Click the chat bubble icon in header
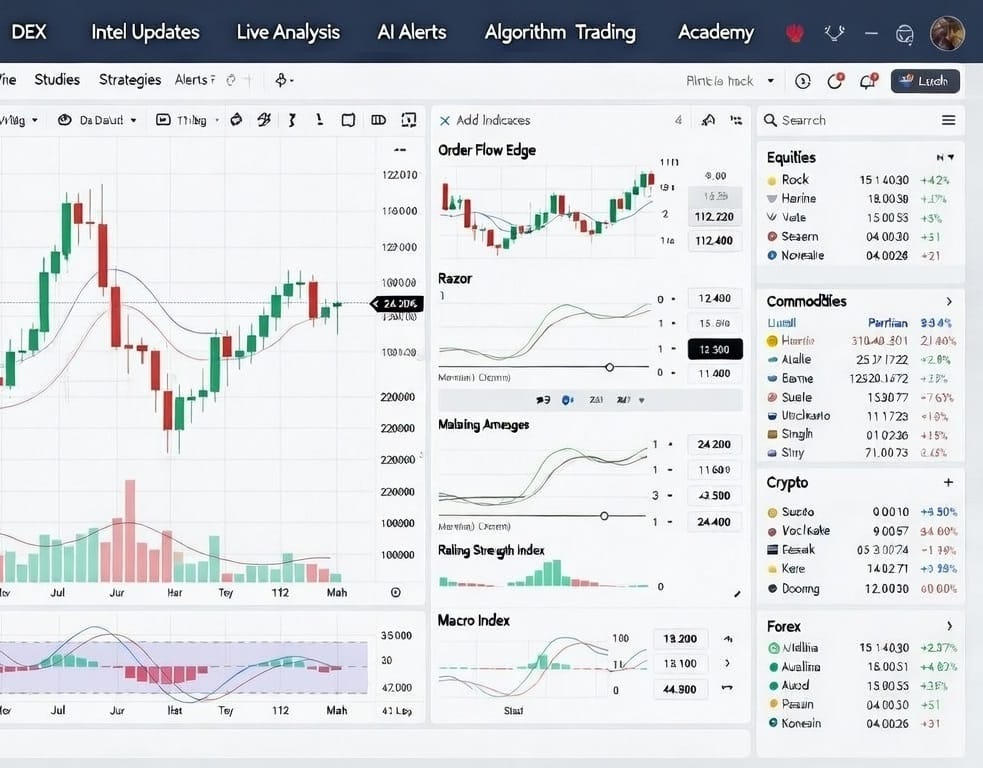 point(905,34)
